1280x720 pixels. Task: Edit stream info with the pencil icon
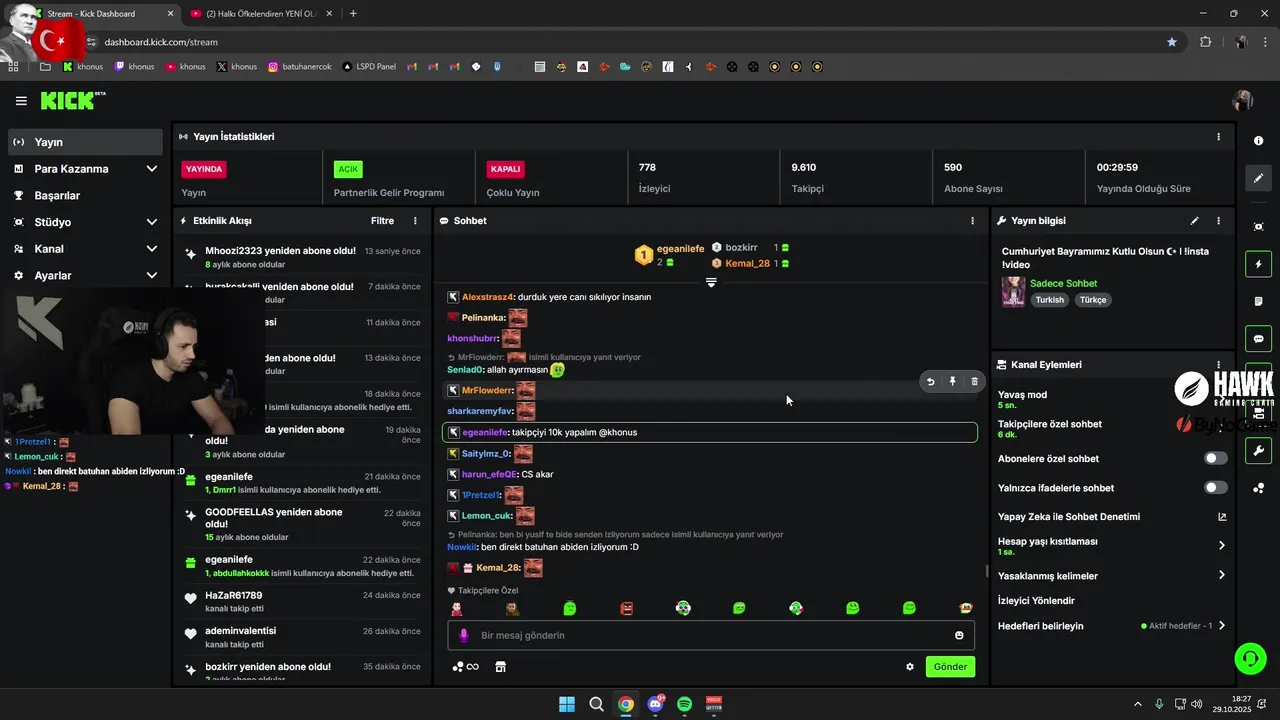tap(1194, 221)
